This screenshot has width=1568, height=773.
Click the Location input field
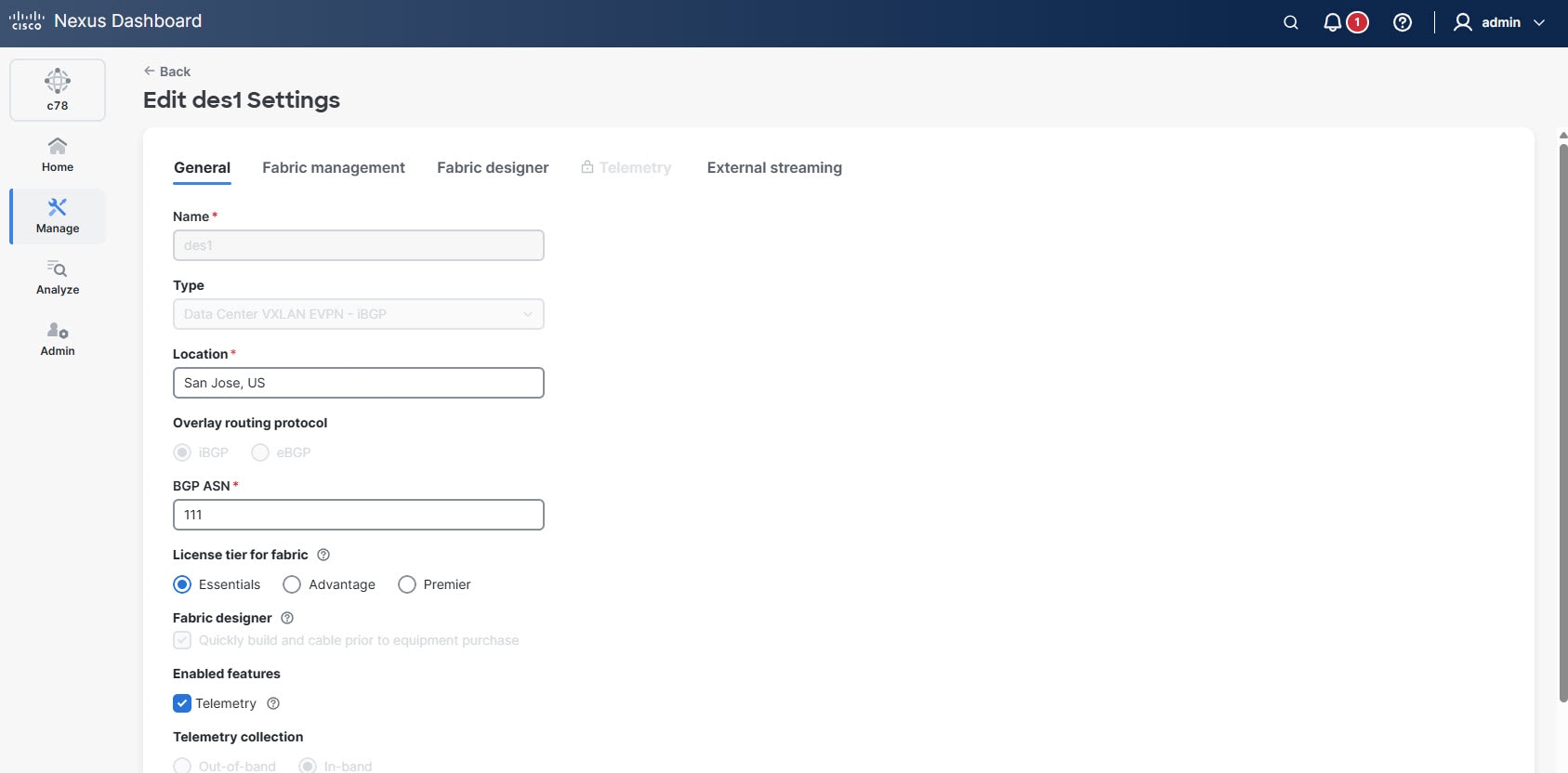(x=359, y=383)
